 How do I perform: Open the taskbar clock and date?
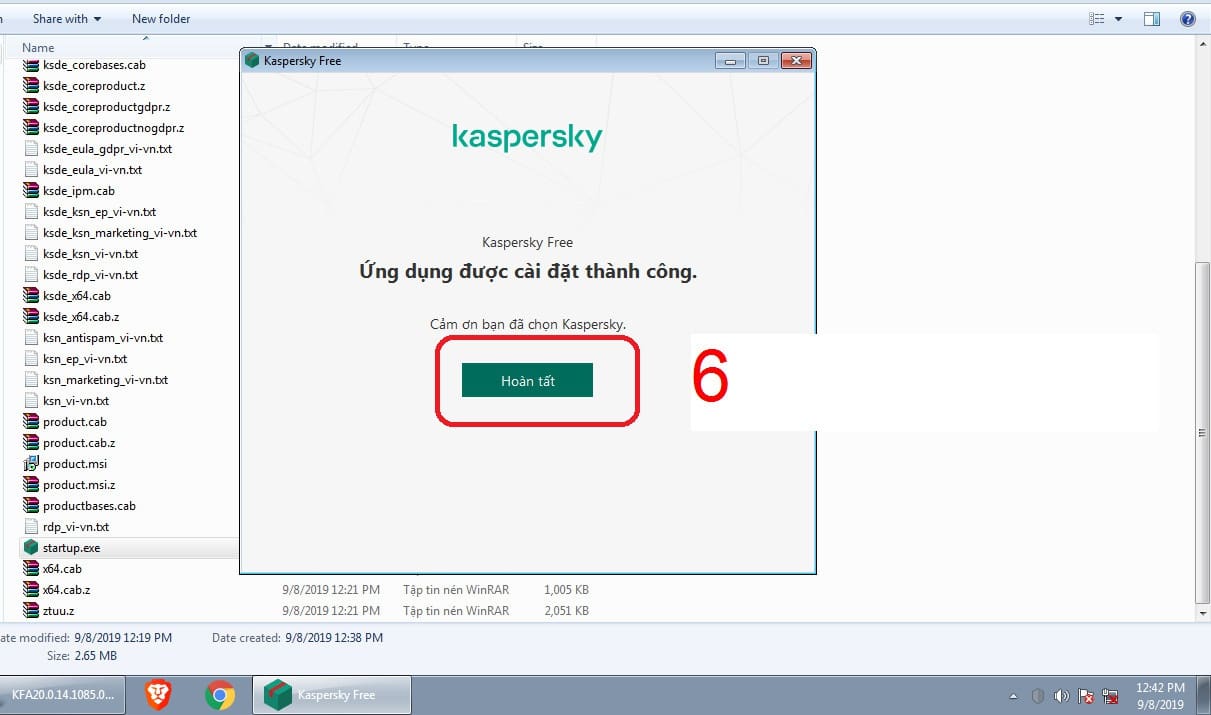tap(1160, 695)
